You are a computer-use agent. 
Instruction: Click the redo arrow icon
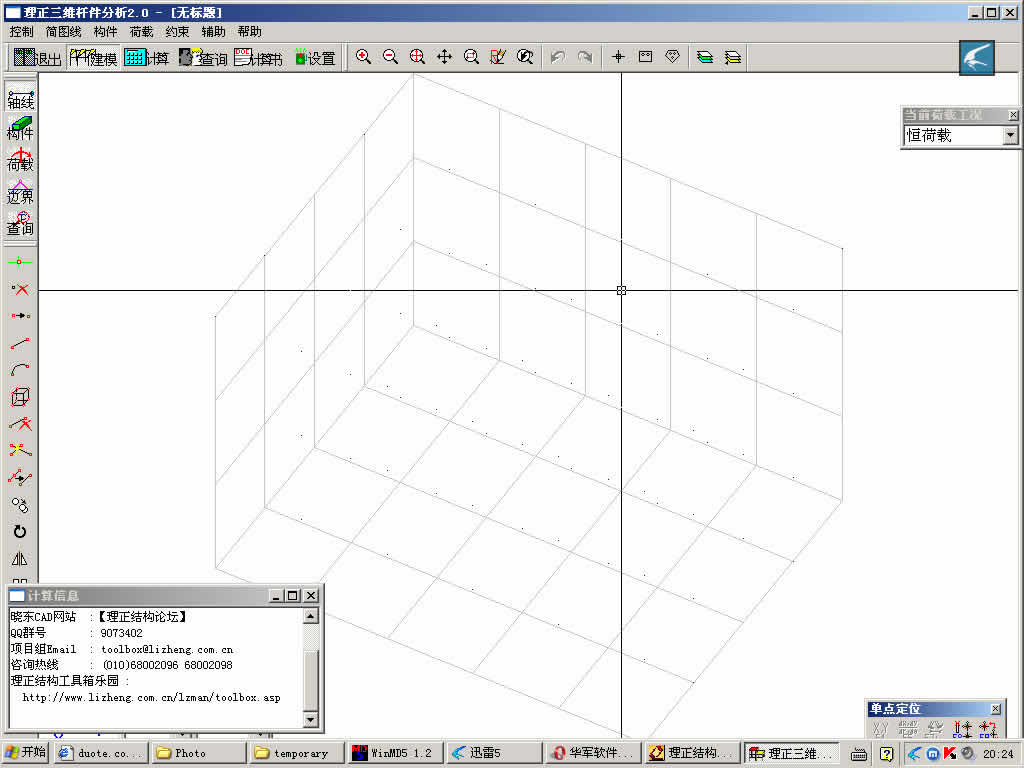tap(584, 57)
